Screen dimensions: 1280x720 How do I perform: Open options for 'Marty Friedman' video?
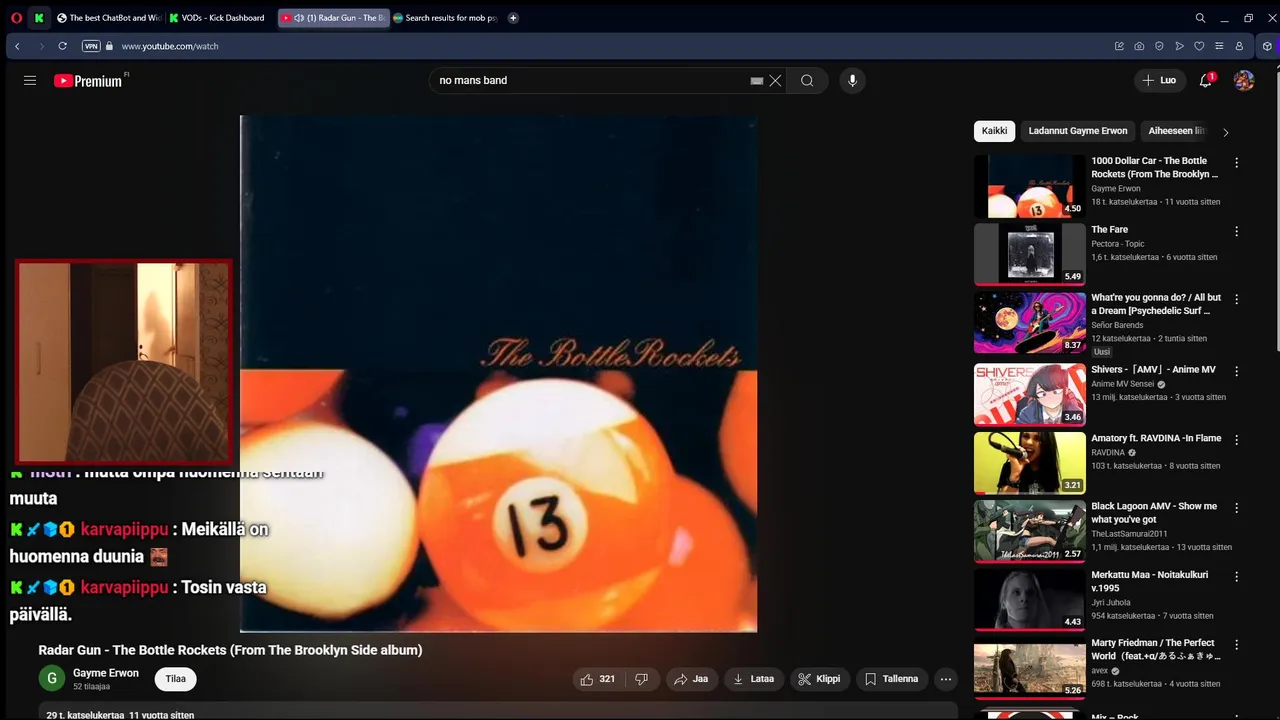[1236, 645]
